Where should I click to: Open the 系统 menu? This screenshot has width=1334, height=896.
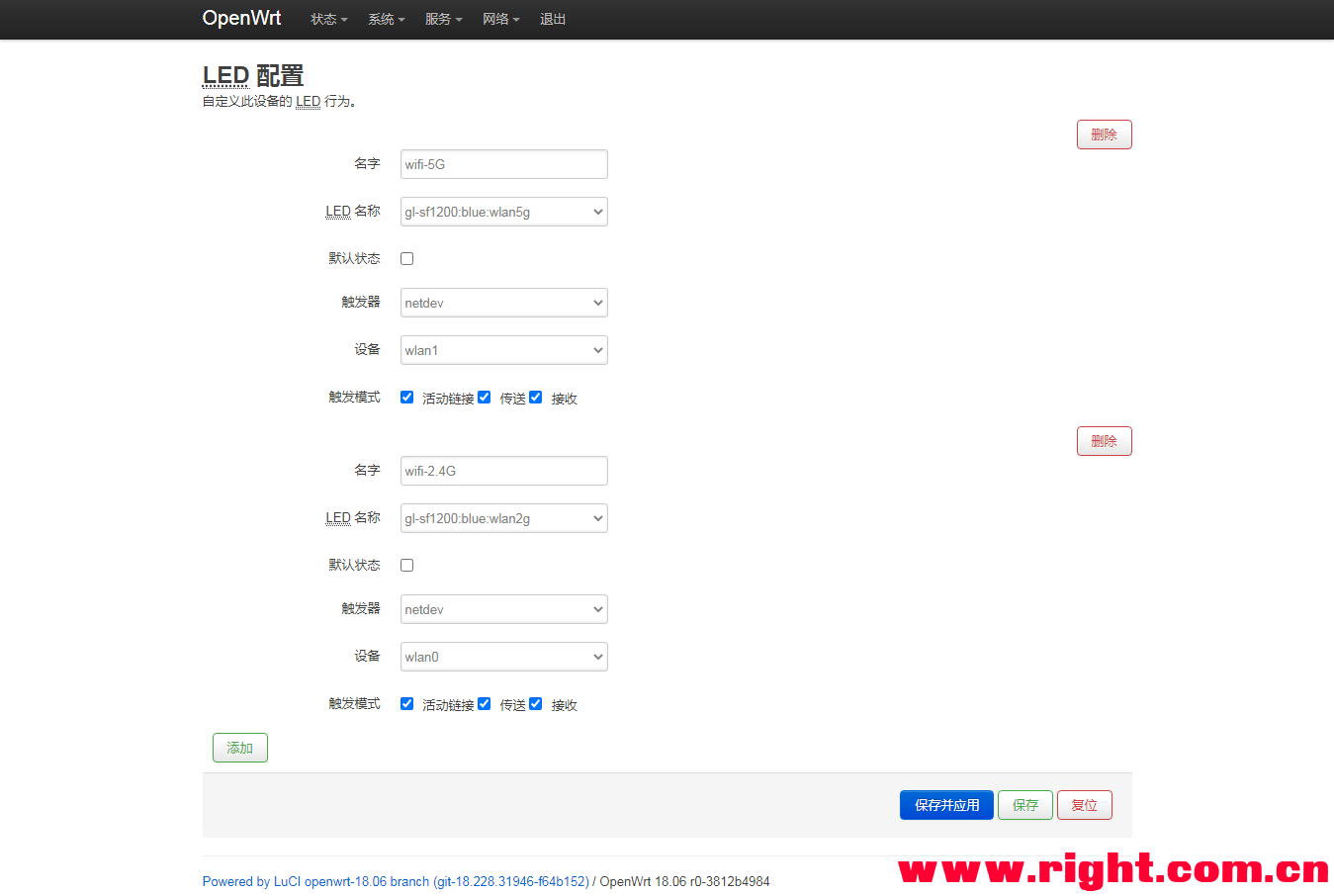pos(386,19)
